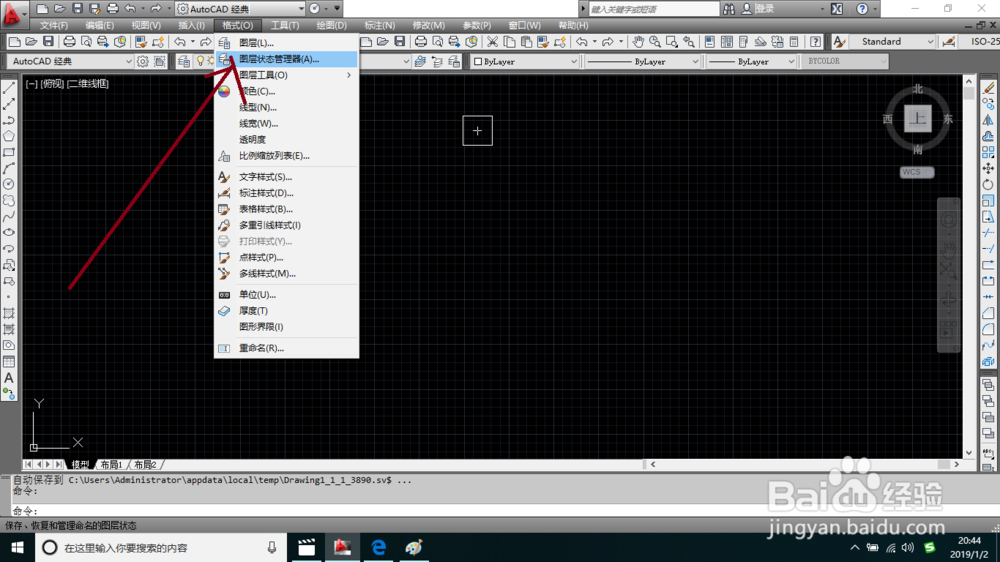Click the binoculars search icon
Screen dimensions: 1000x562
click(728, 9)
